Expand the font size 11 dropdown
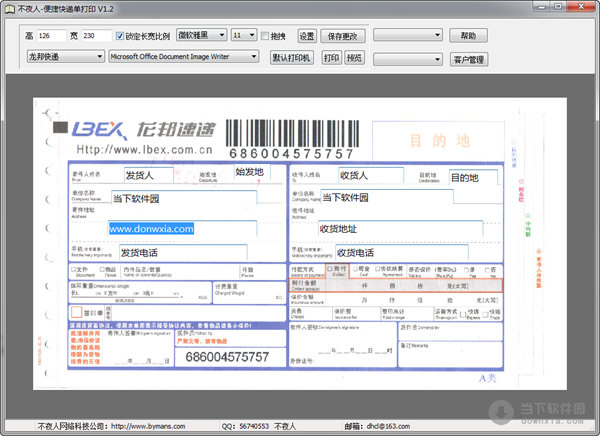This screenshot has height=436, width=600. [243, 35]
